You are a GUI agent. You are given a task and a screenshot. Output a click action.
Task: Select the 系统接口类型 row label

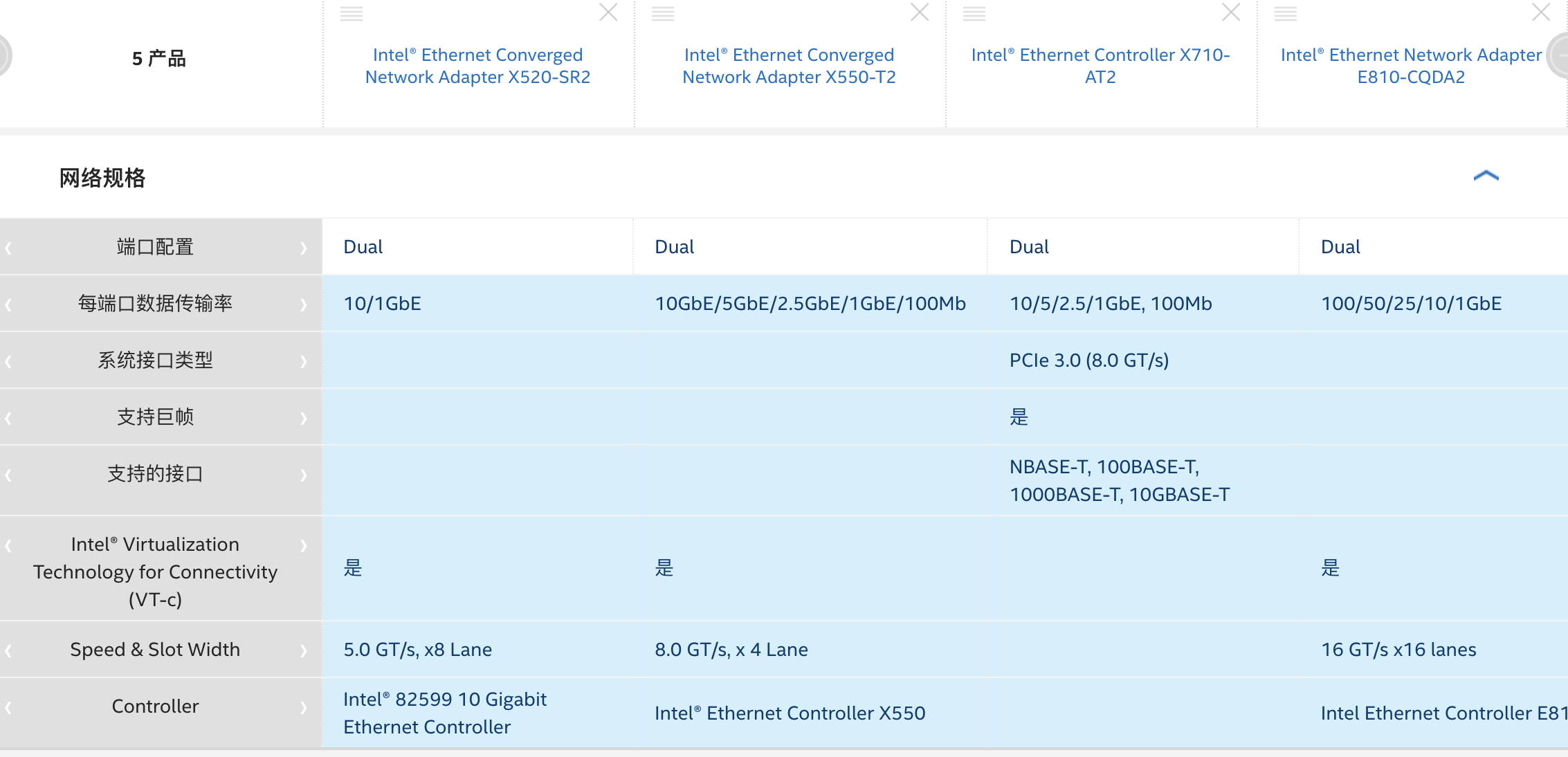(155, 361)
